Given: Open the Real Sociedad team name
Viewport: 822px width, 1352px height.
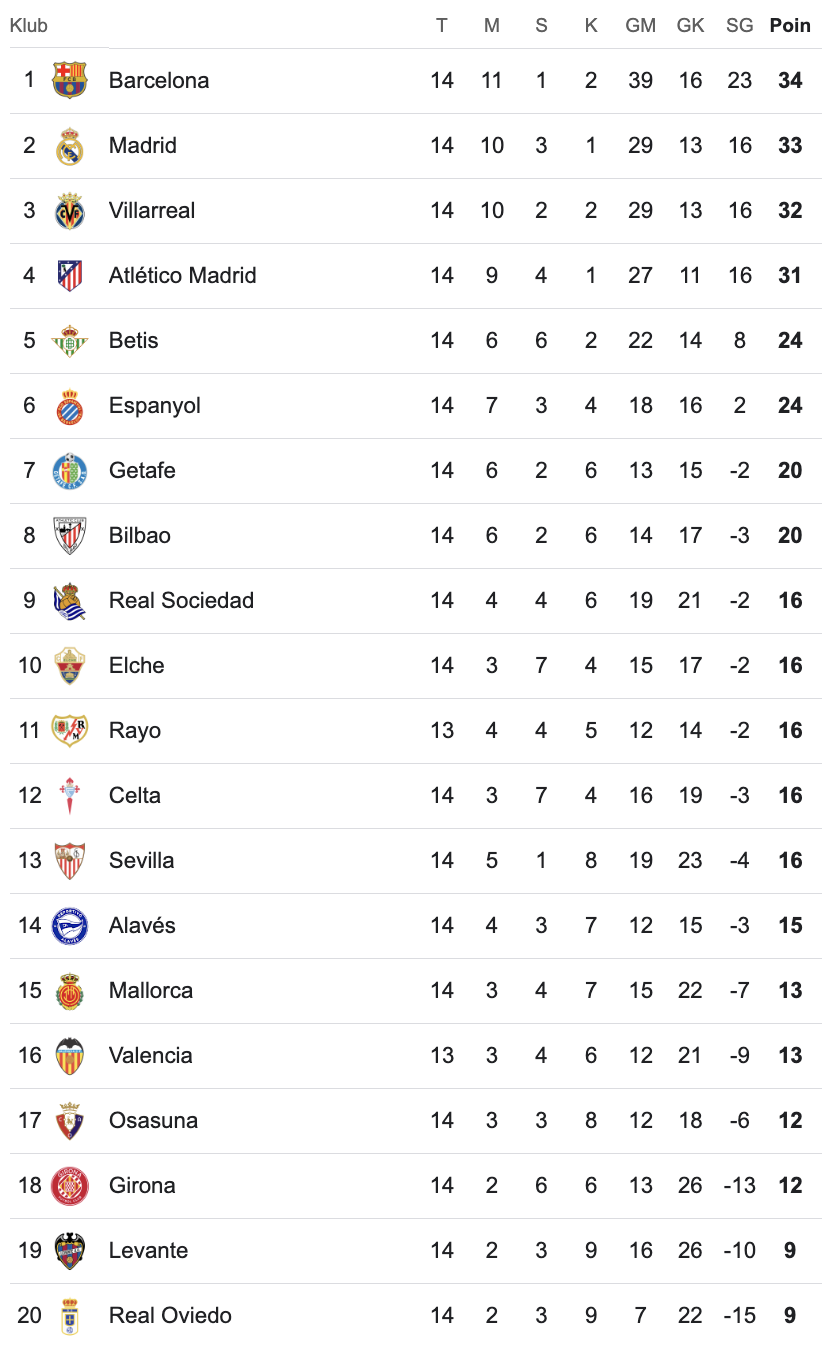Looking at the screenshot, I should (x=181, y=600).
